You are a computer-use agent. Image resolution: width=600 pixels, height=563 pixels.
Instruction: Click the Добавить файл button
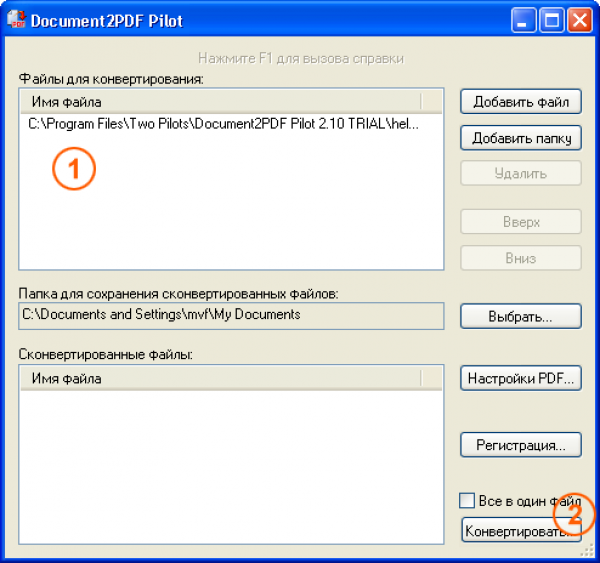(521, 102)
